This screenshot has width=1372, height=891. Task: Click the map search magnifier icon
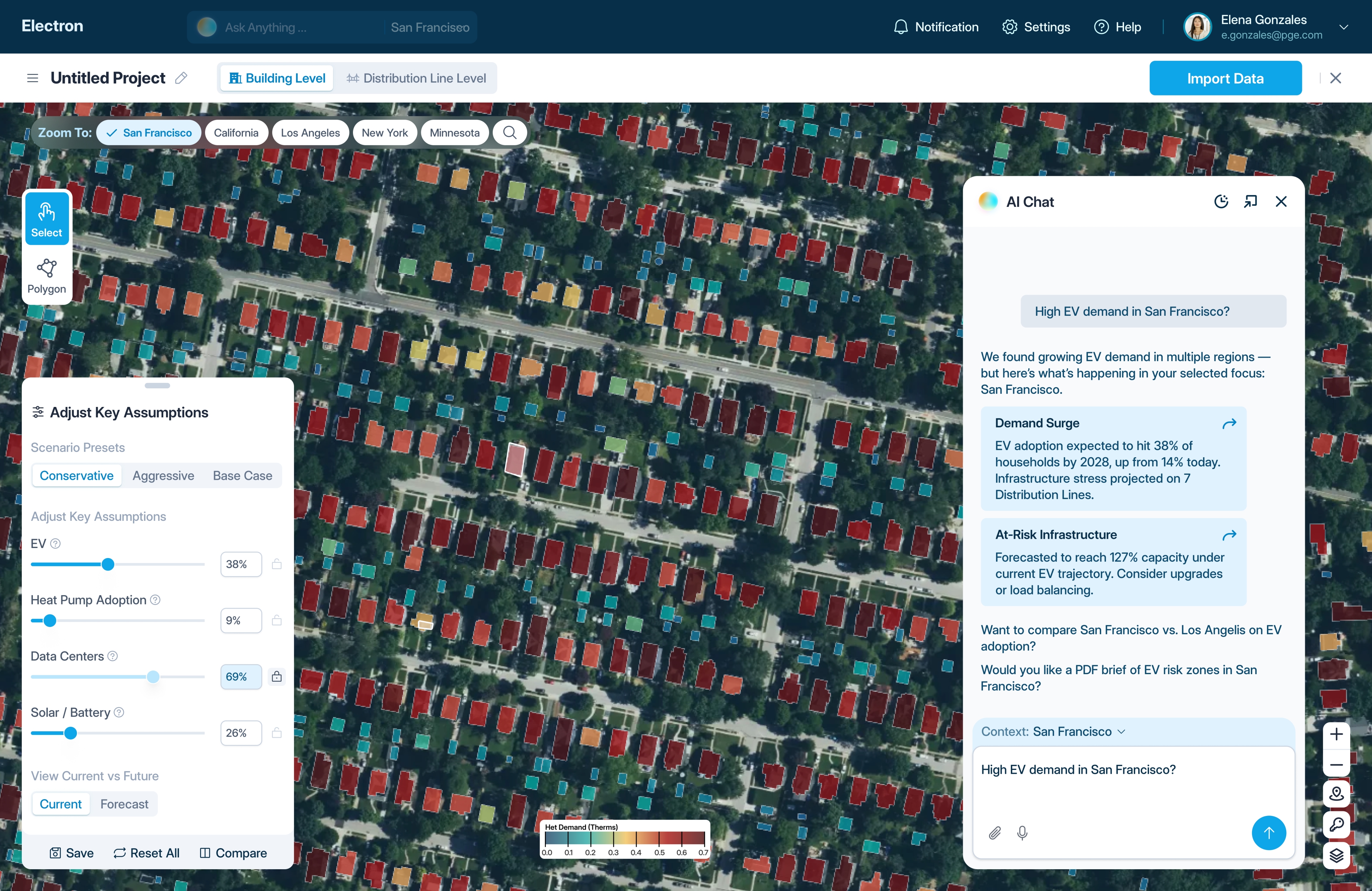tap(509, 133)
